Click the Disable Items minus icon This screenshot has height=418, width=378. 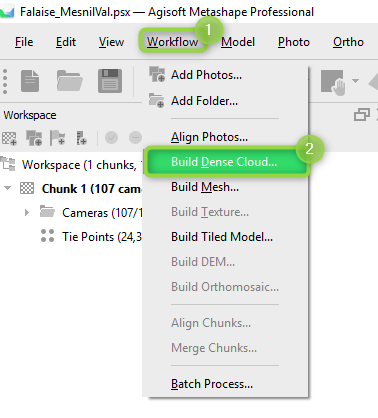[x=135, y=137]
